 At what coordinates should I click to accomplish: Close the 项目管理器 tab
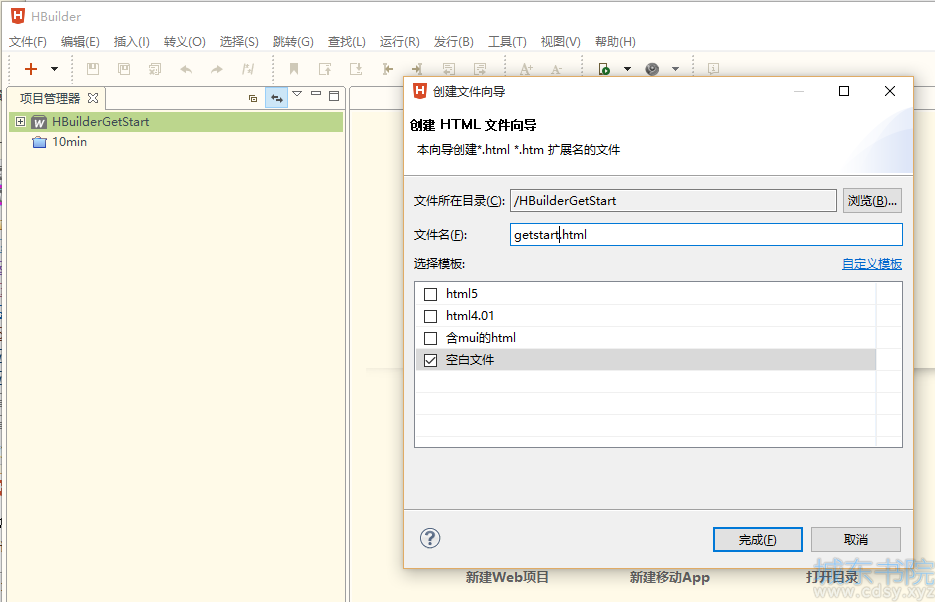tap(93, 98)
